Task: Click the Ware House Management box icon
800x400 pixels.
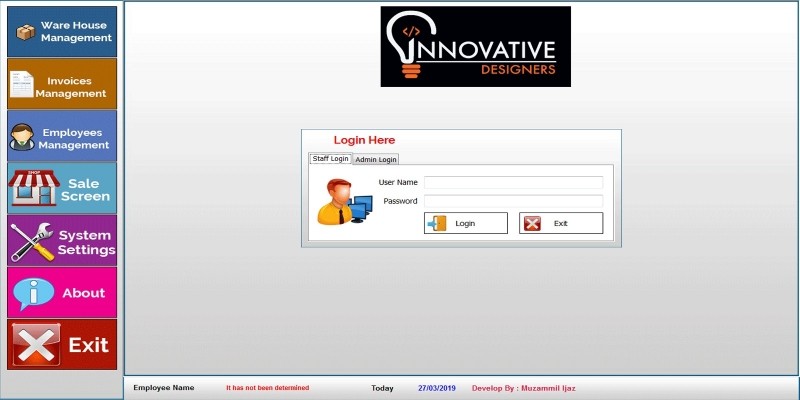Action: [25, 32]
